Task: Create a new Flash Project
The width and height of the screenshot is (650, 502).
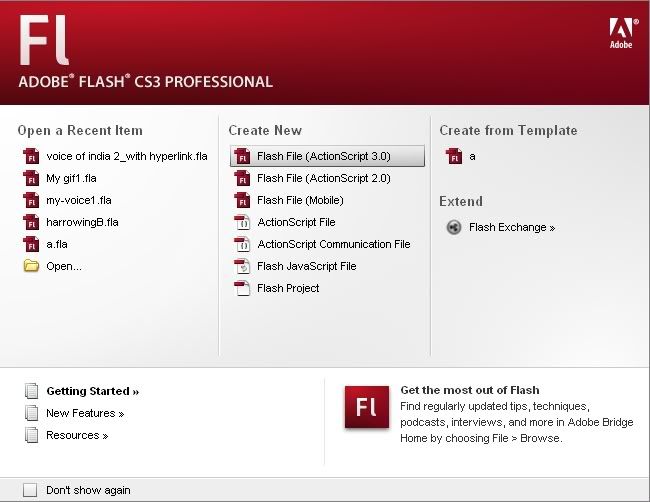Action: coord(288,288)
